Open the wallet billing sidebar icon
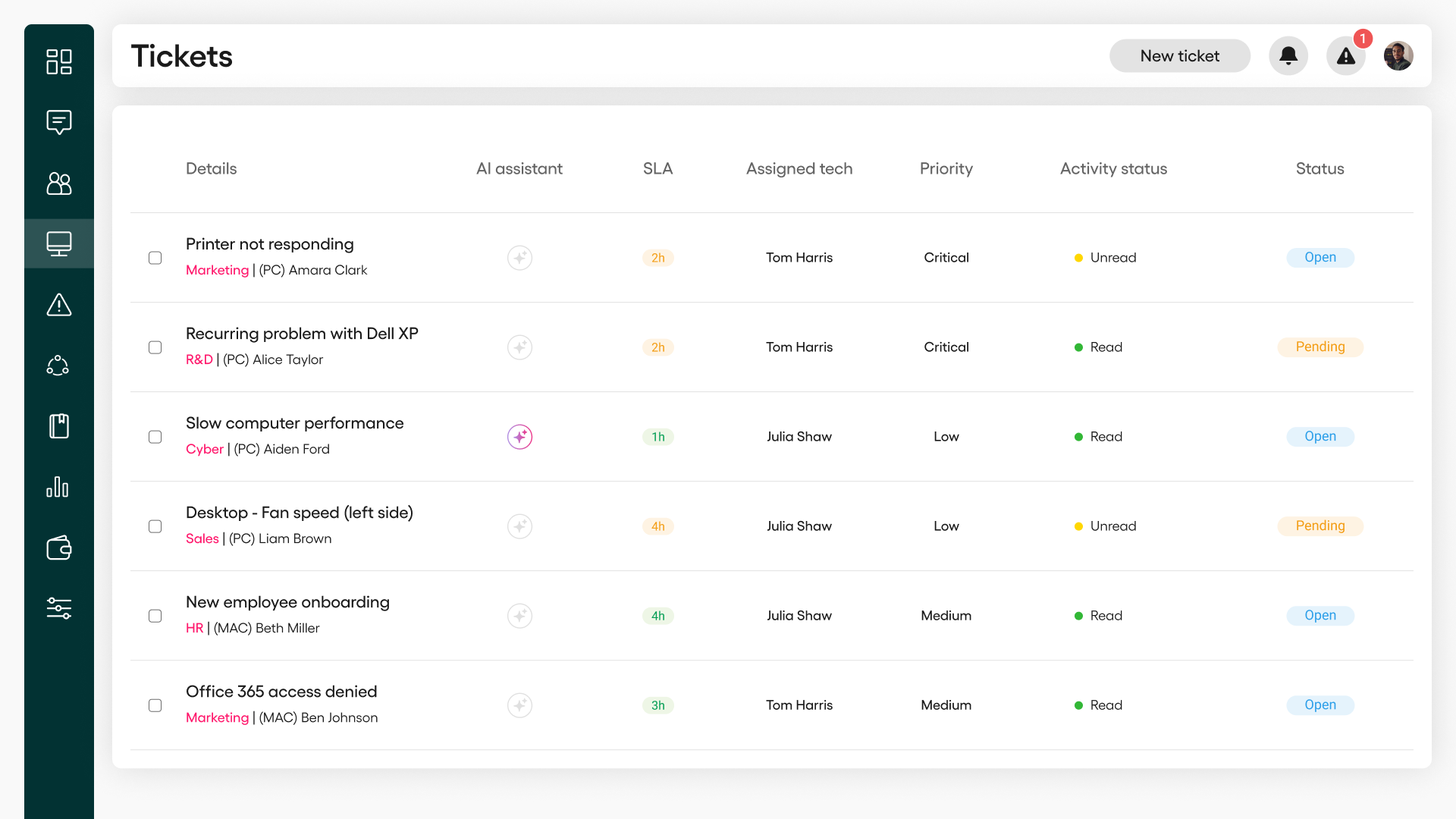The image size is (1456, 819). [58, 548]
